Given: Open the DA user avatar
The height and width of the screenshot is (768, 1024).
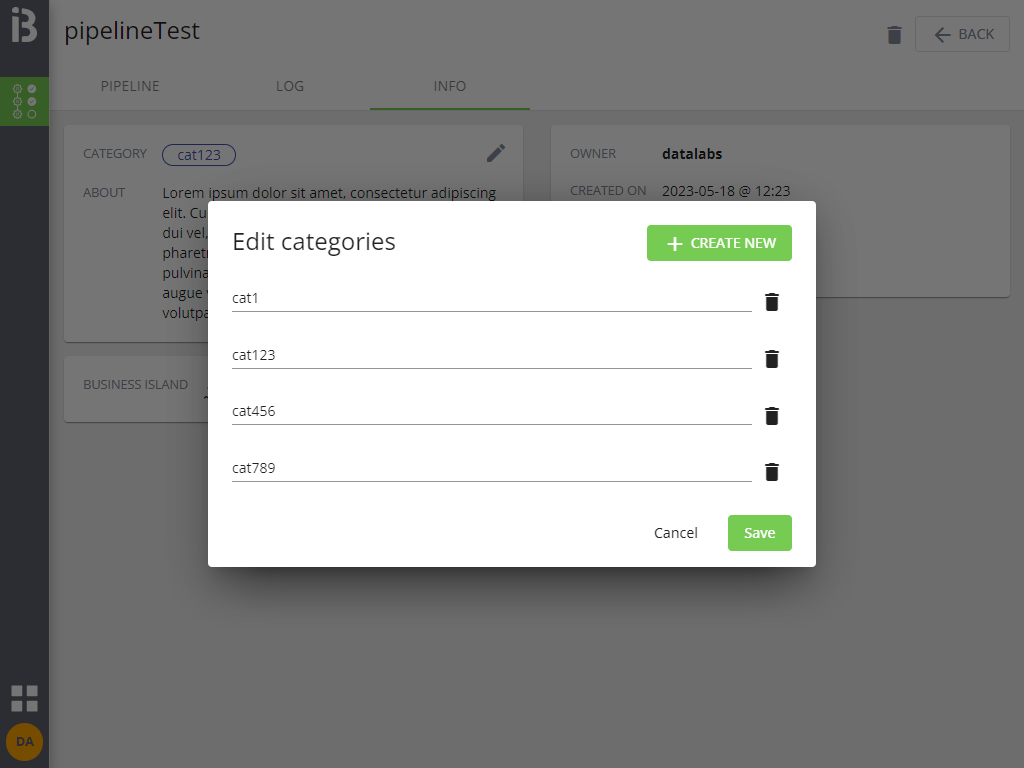Looking at the screenshot, I should tap(24, 741).
